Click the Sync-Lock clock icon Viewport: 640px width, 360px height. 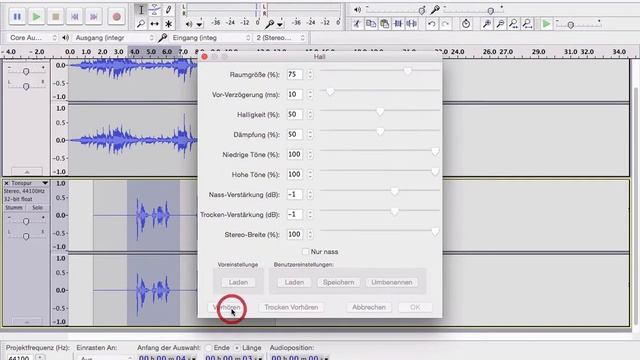pos(466,24)
